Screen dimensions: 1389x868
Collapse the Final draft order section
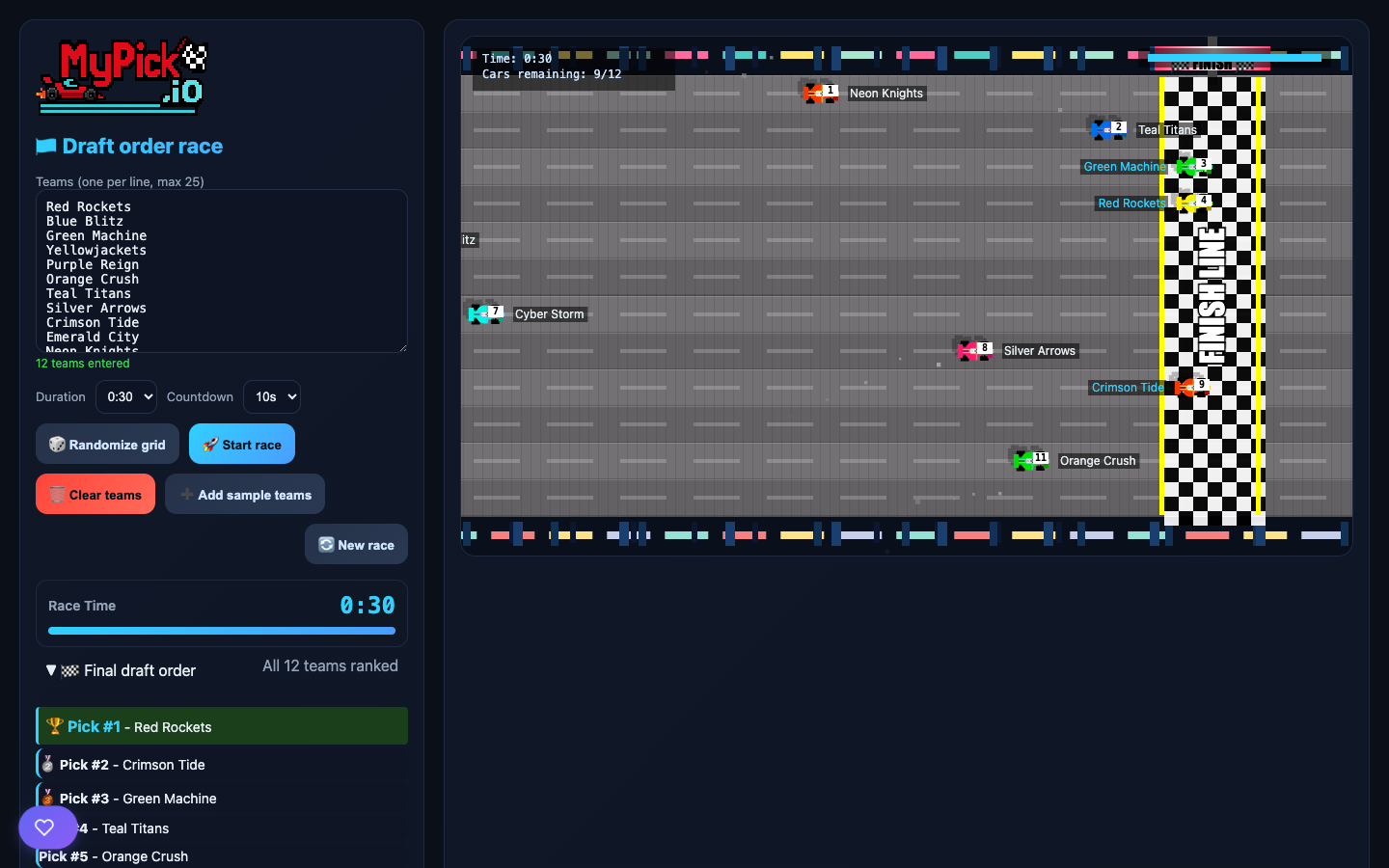51,670
